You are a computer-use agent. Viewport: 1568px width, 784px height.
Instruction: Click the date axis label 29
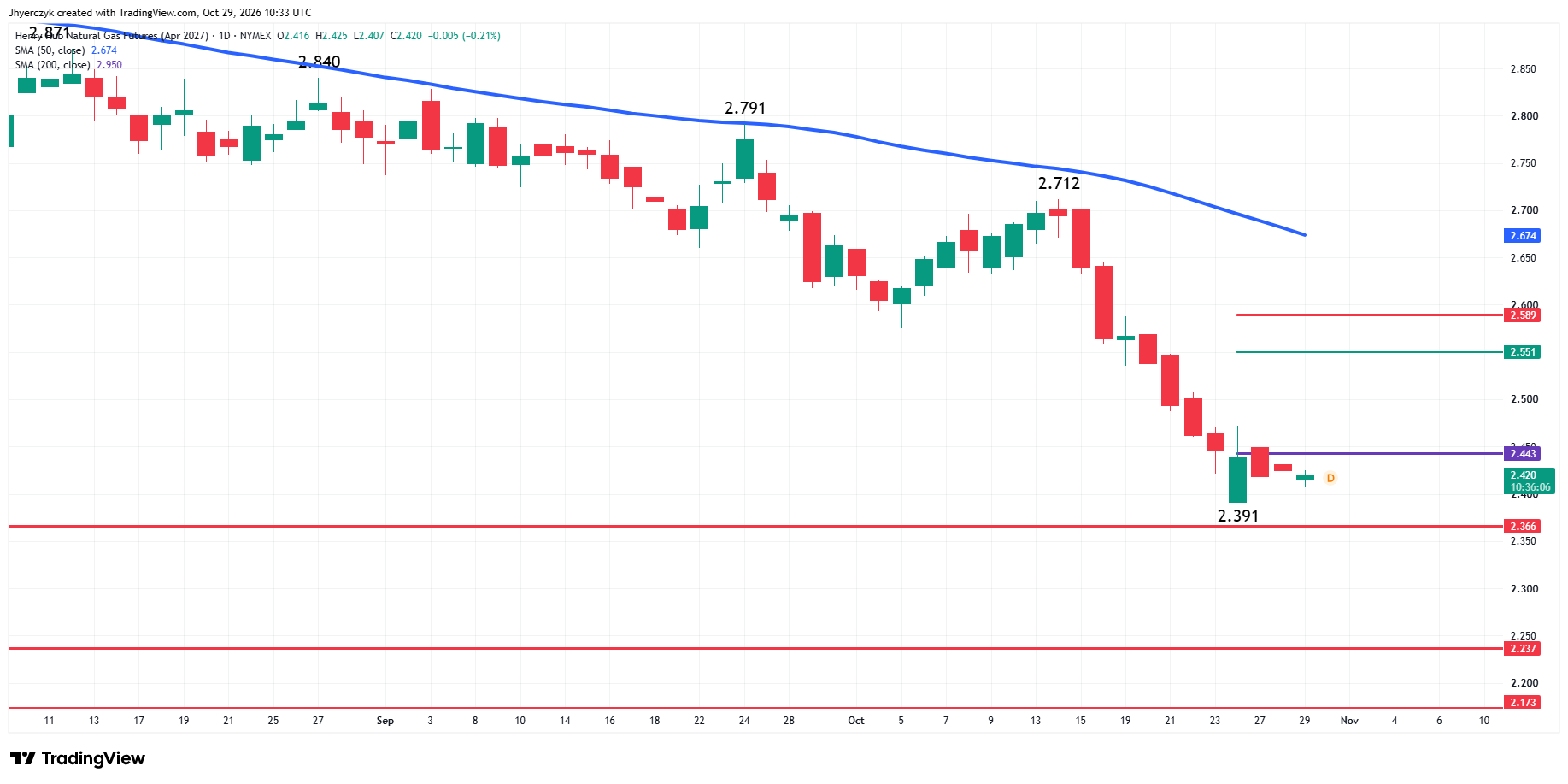point(1305,721)
